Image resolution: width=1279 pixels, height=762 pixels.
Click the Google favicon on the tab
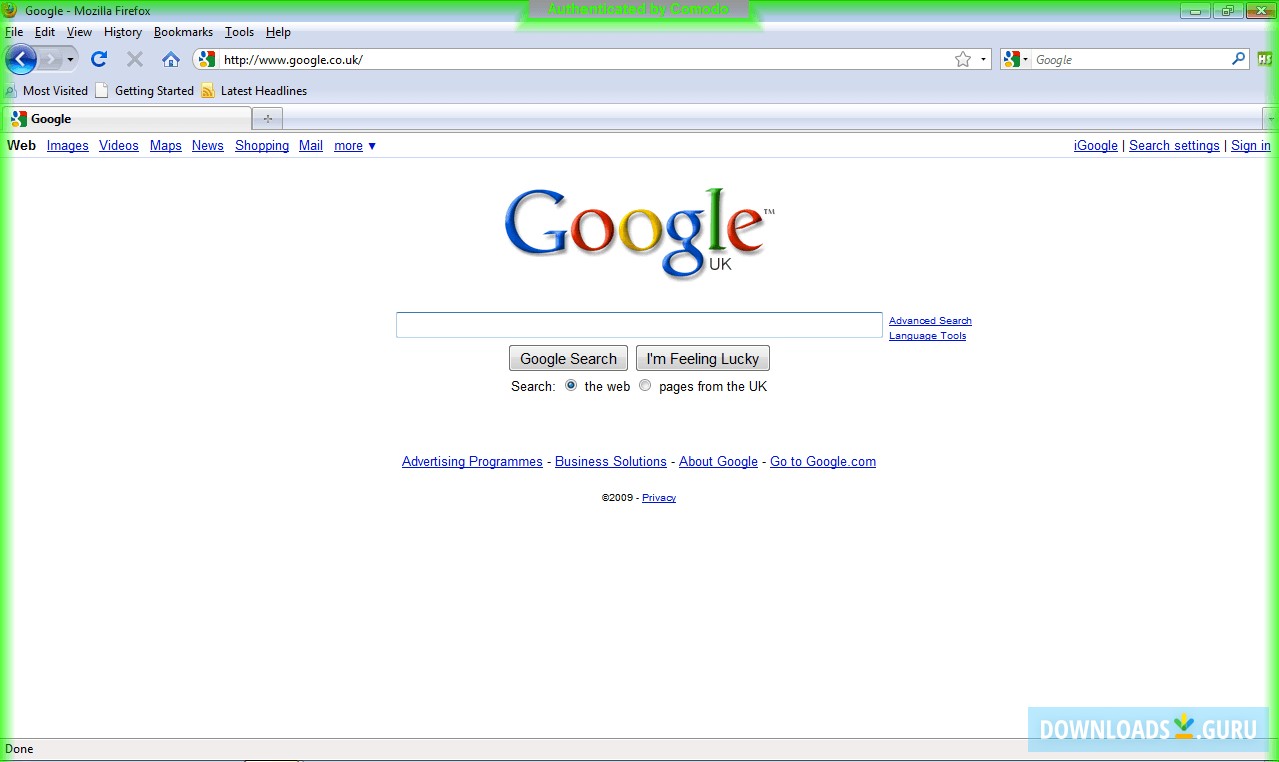(x=19, y=118)
